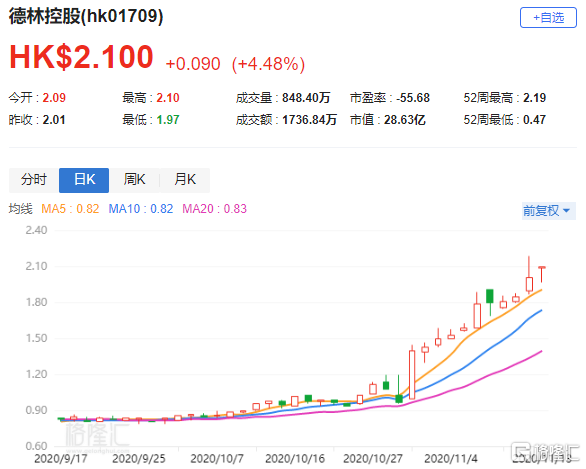Click the 成交额 value 1736.84万
586x469 pixels.
pyautogui.click(x=309, y=120)
